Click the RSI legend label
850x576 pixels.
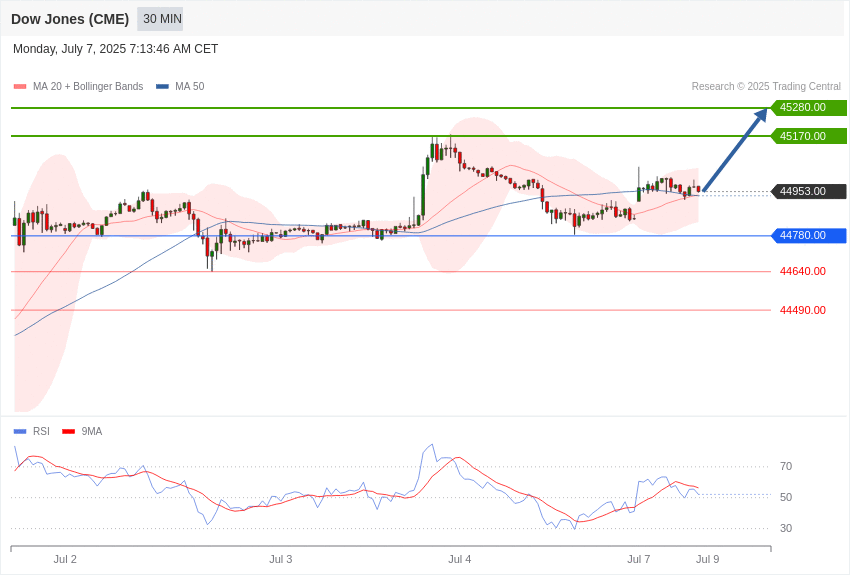coord(41,432)
